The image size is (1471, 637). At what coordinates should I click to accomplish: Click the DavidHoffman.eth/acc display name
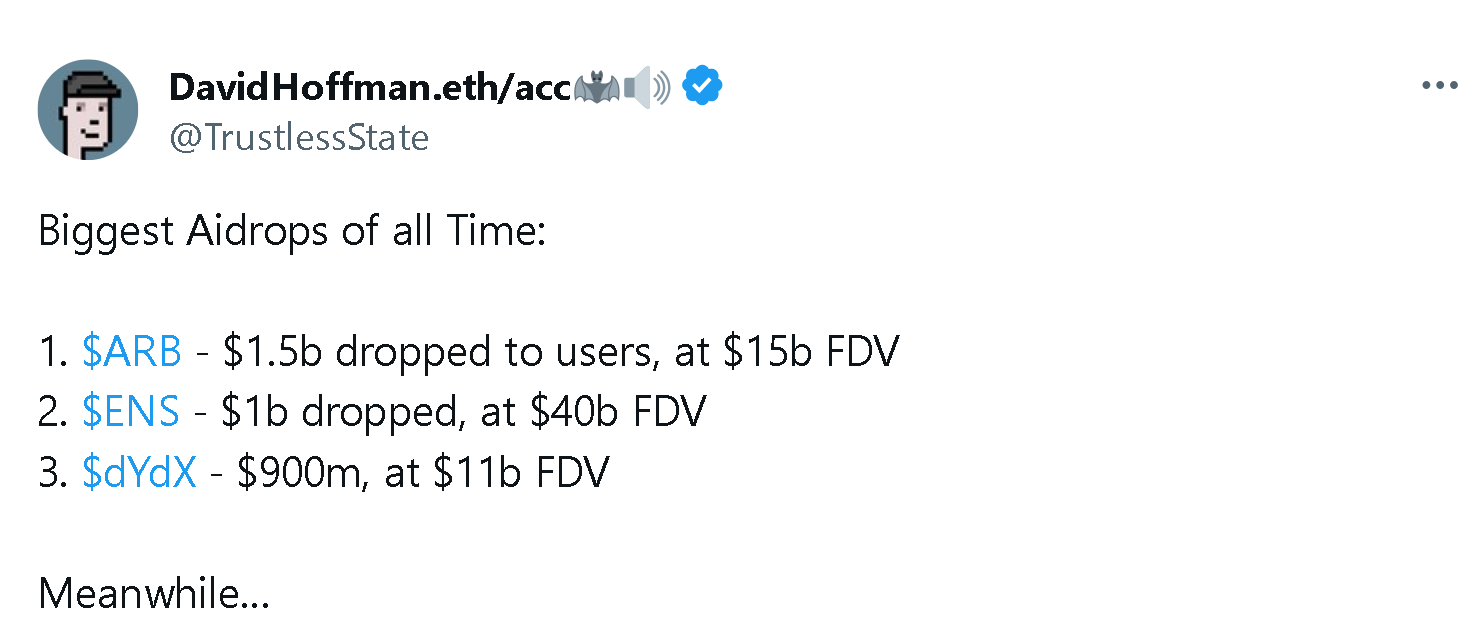click(x=369, y=88)
